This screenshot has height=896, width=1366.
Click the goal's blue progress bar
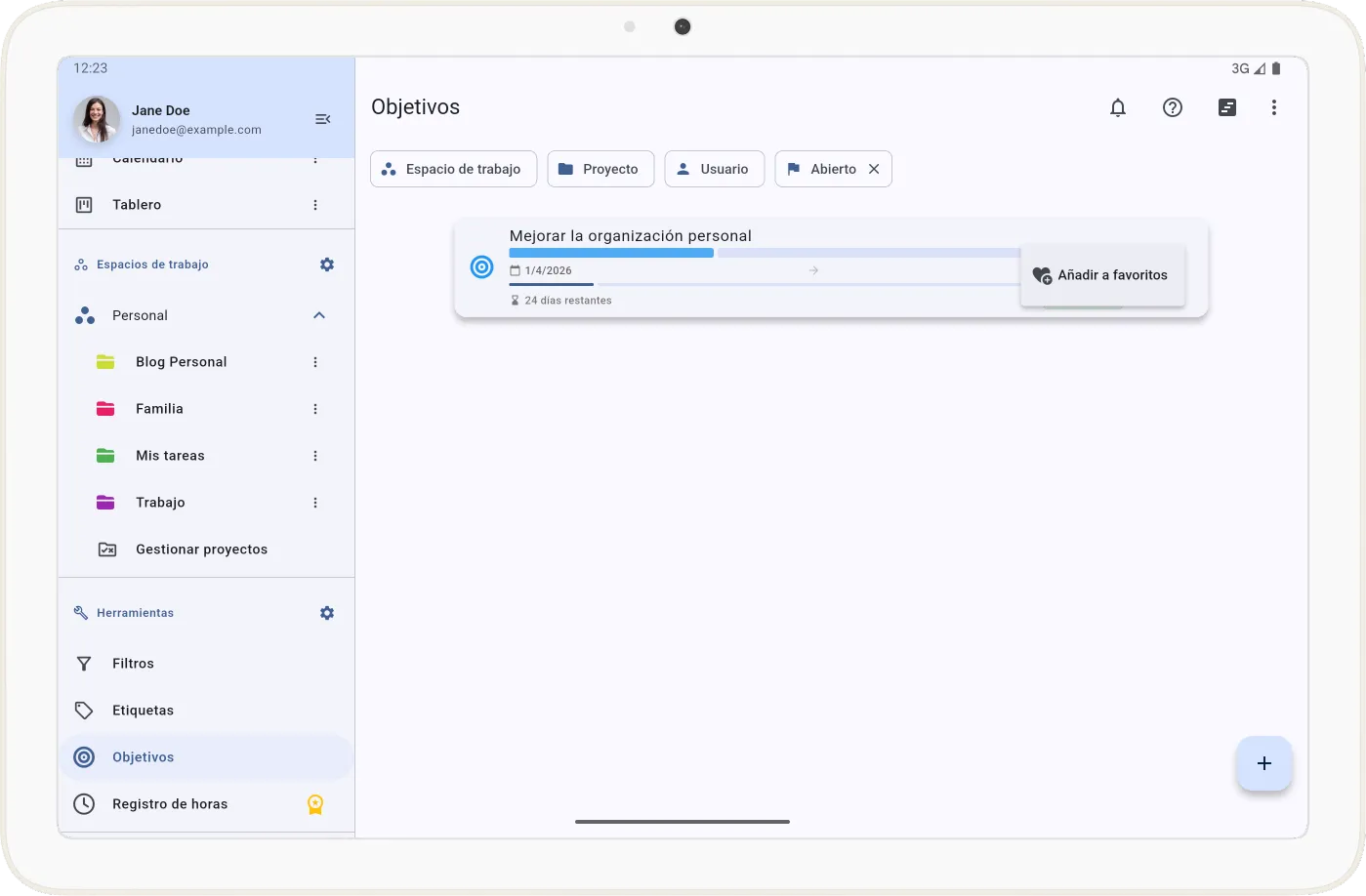tap(611, 253)
